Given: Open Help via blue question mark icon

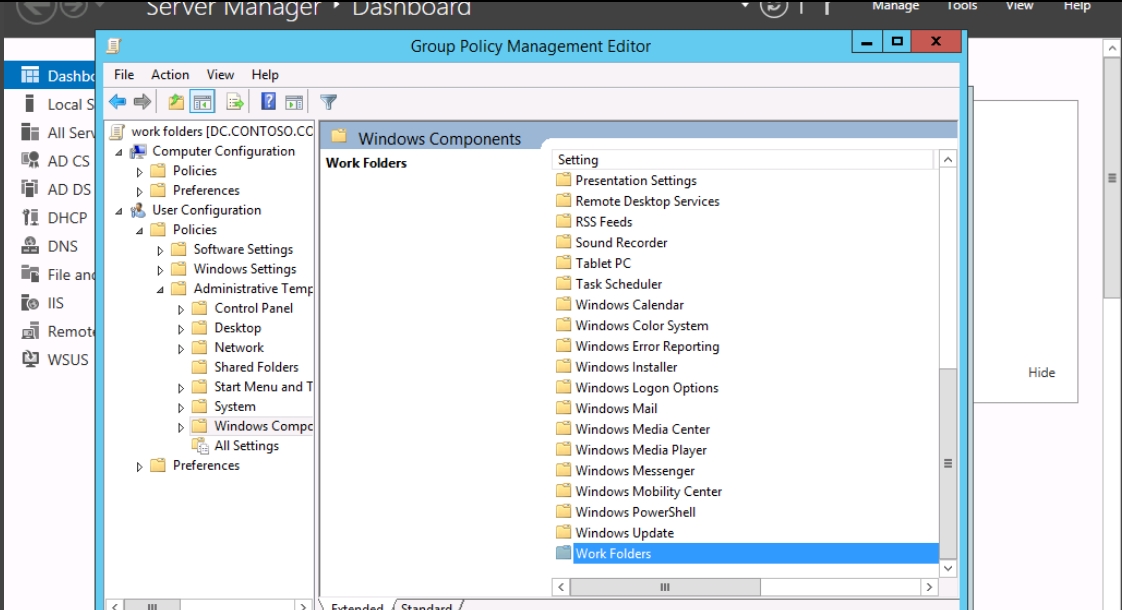Looking at the screenshot, I should [x=268, y=102].
